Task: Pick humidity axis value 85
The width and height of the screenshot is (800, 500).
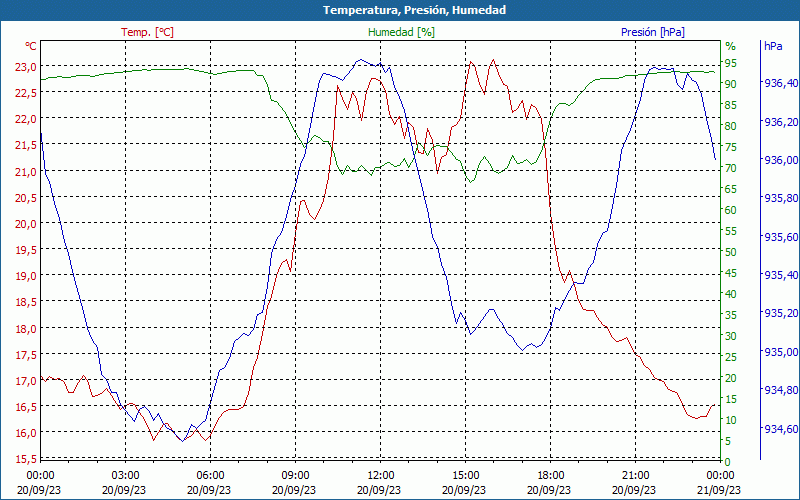Action: pos(731,105)
